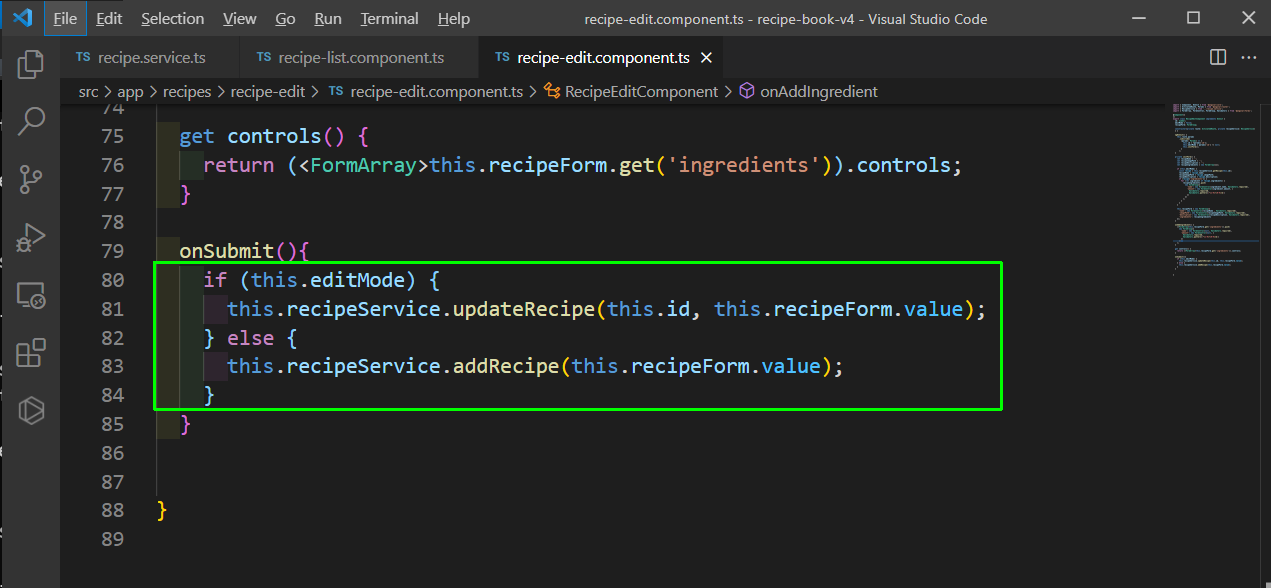Viewport: 1271px width, 588px height.
Task: Click FormArray type in line 76
Action: point(363,165)
